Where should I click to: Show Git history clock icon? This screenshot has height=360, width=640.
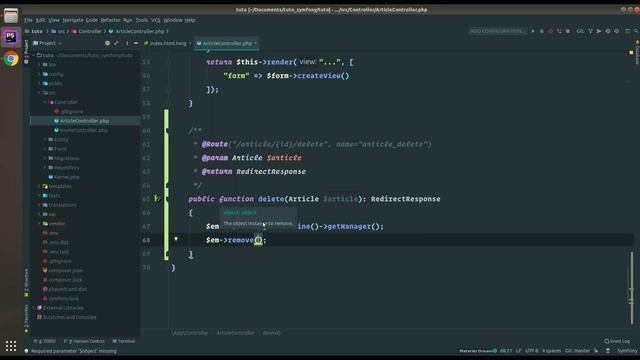coord(608,31)
